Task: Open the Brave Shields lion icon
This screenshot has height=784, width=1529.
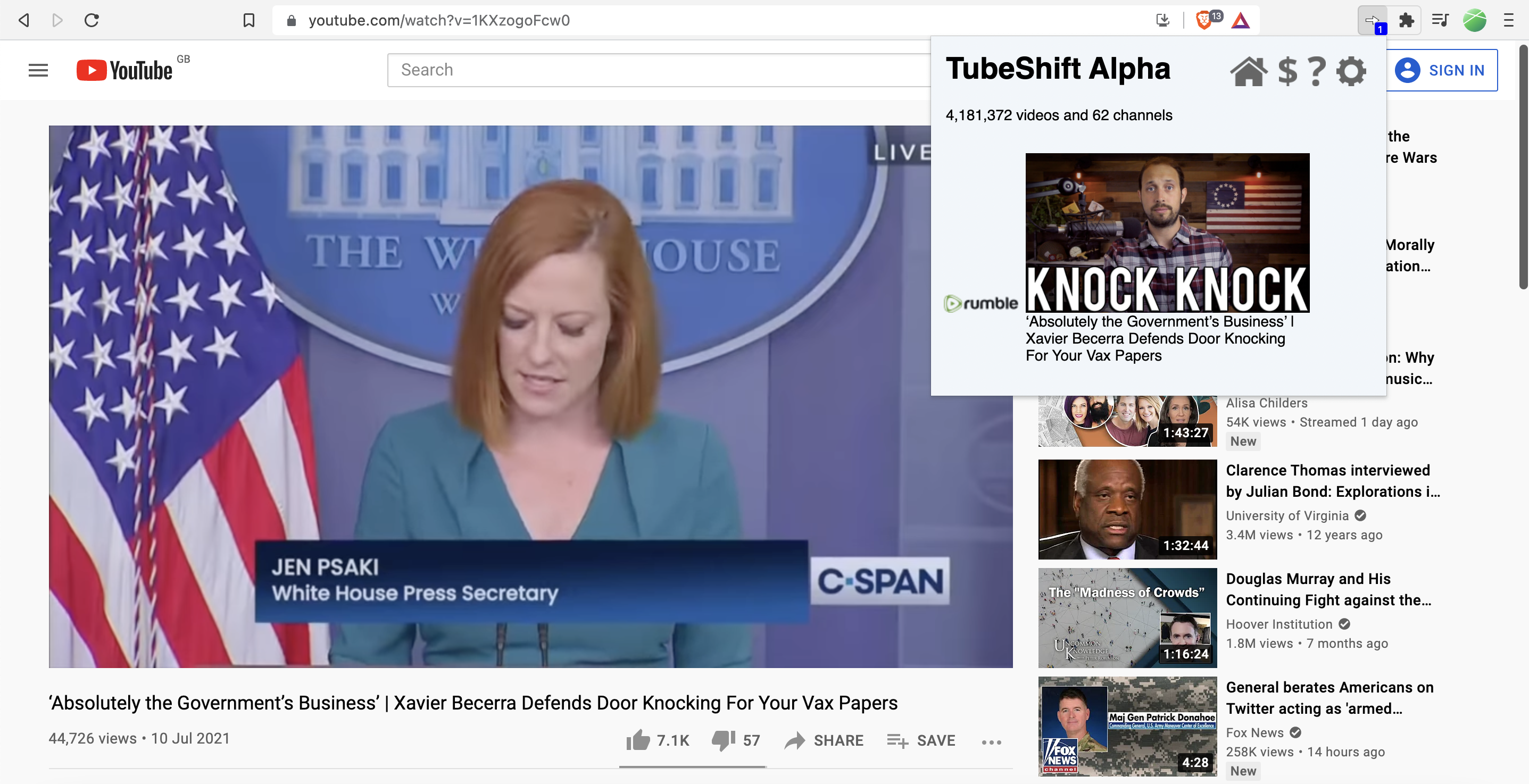Action: (1203, 20)
